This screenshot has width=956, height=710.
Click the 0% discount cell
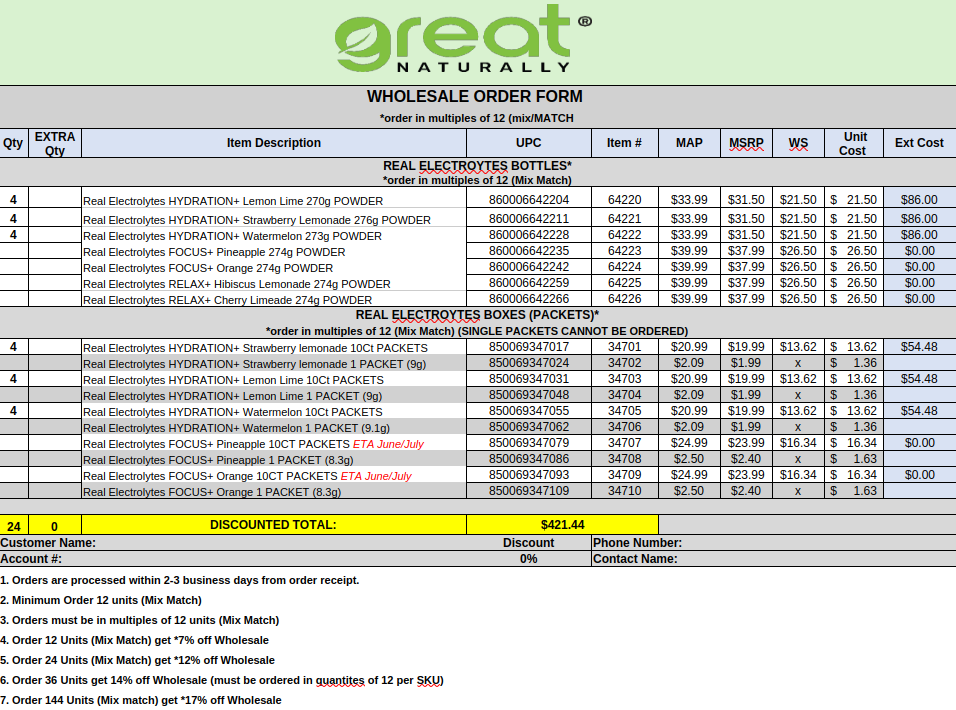click(x=528, y=559)
